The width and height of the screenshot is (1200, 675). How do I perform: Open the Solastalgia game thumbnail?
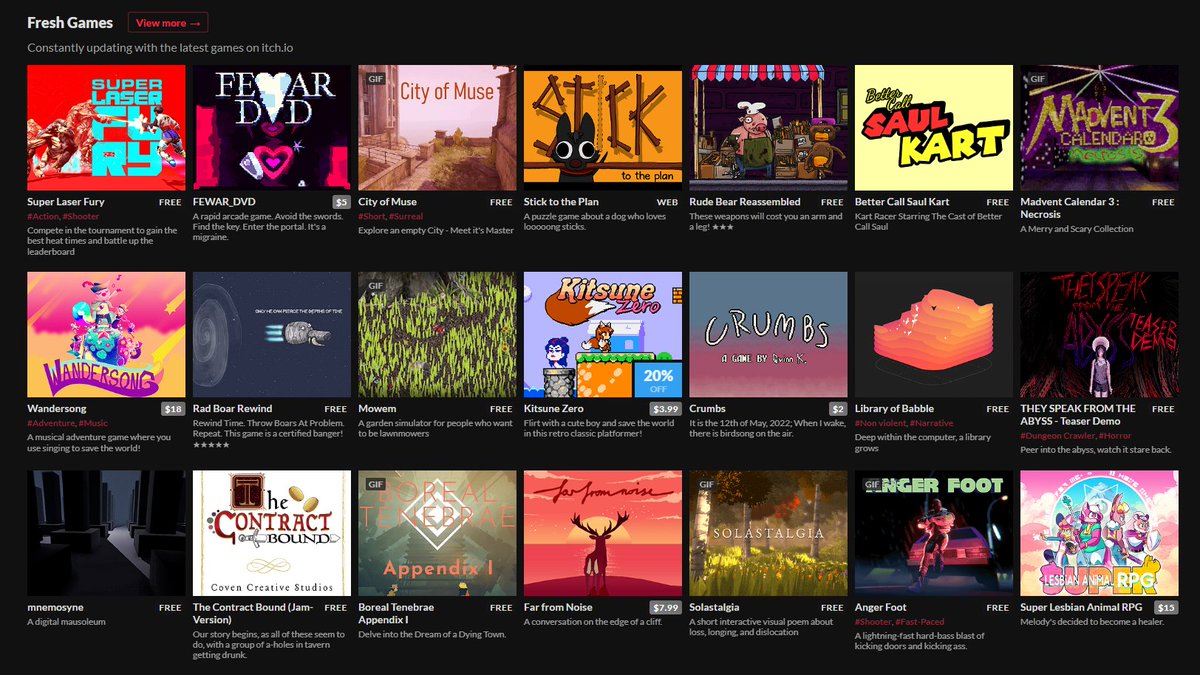tap(768, 533)
